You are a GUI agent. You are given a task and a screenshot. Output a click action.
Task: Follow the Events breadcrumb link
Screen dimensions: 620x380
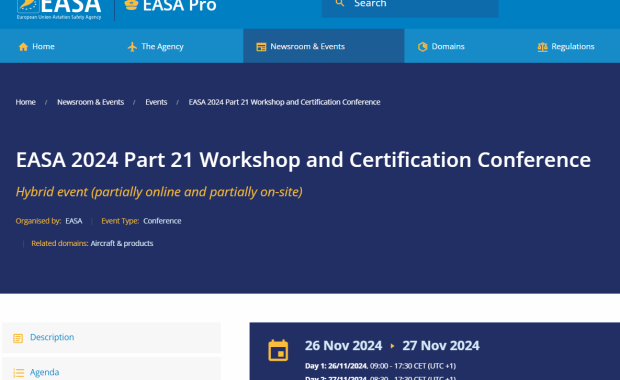point(156,102)
